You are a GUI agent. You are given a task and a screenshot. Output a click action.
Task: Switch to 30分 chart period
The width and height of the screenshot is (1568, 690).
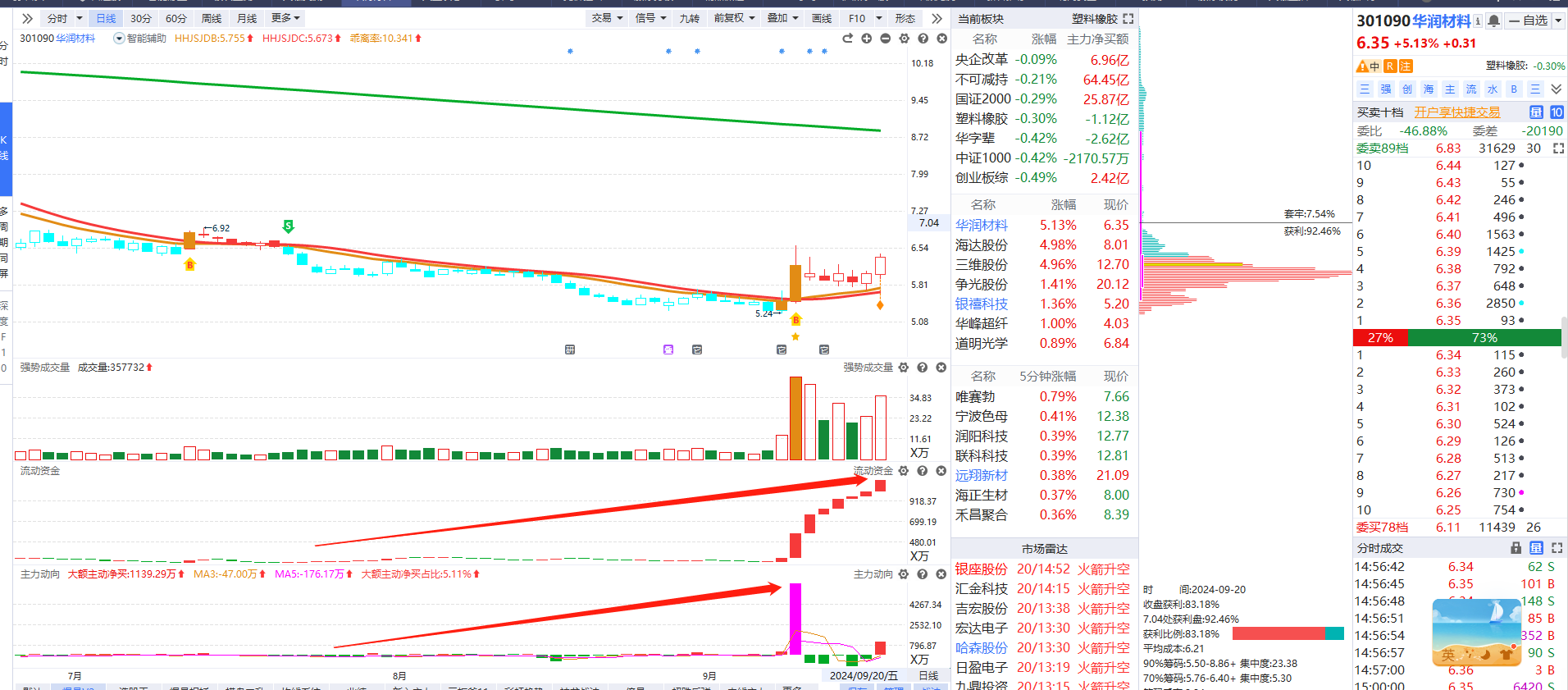pos(141,18)
